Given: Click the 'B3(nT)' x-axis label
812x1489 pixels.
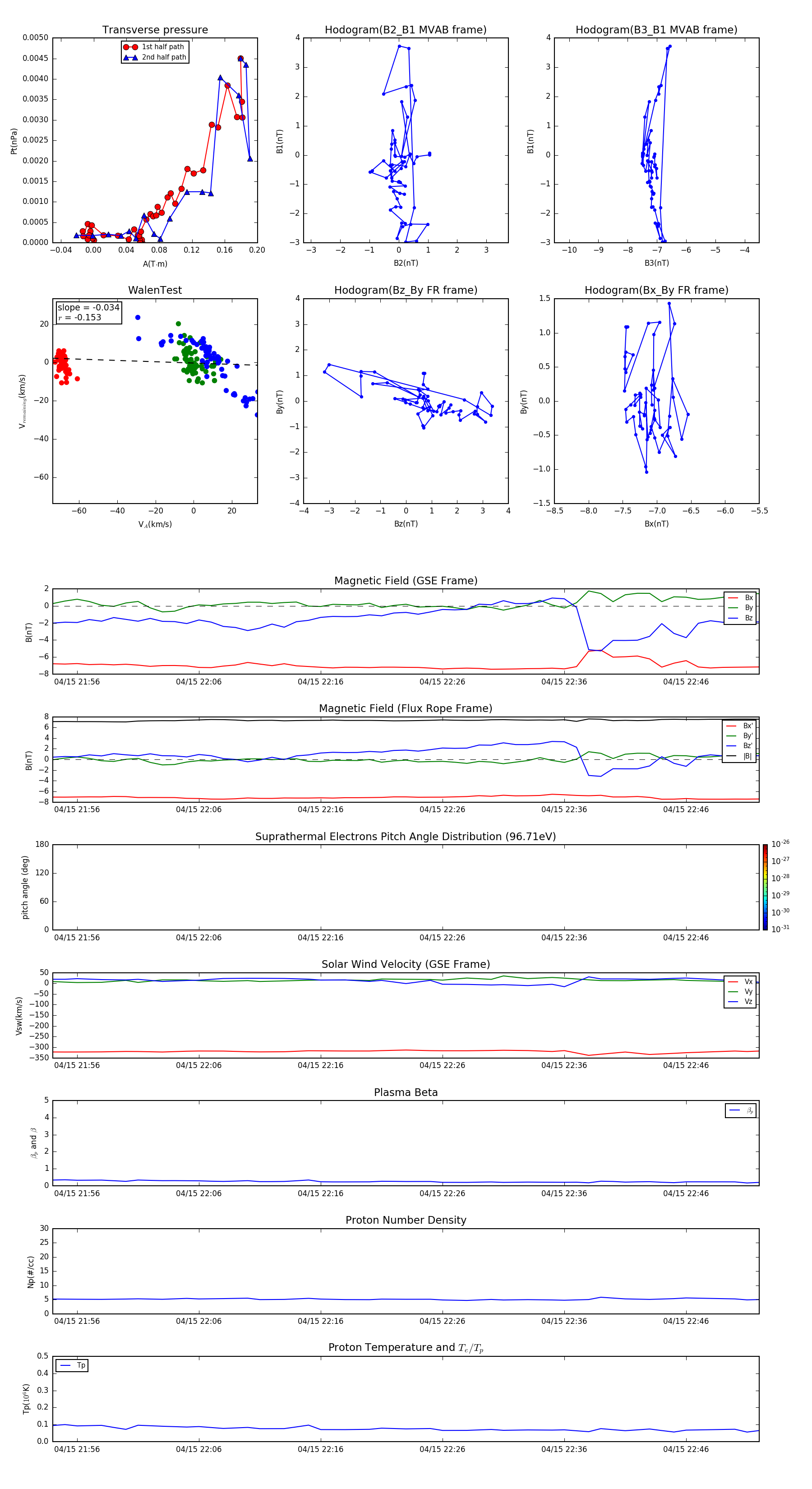Looking at the screenshot, I should click(x=656, y=263).
